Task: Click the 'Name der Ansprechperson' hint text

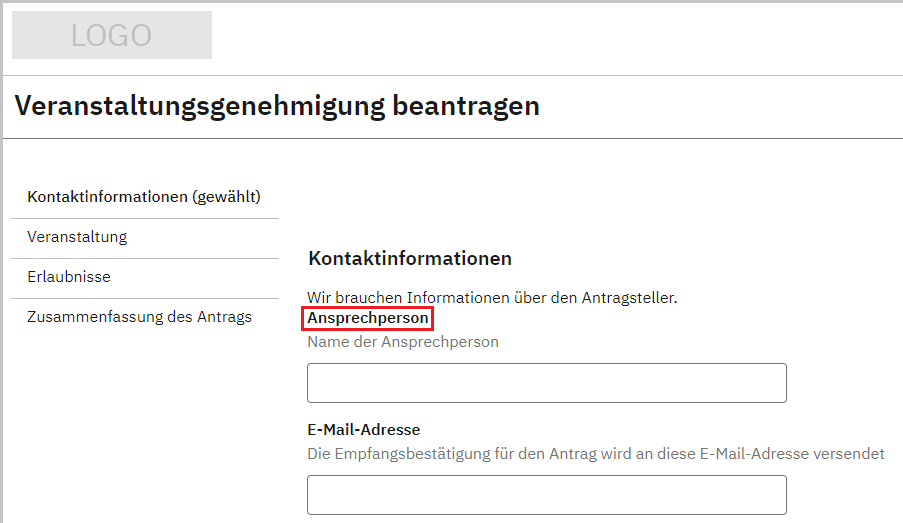Action: point(403,342)
